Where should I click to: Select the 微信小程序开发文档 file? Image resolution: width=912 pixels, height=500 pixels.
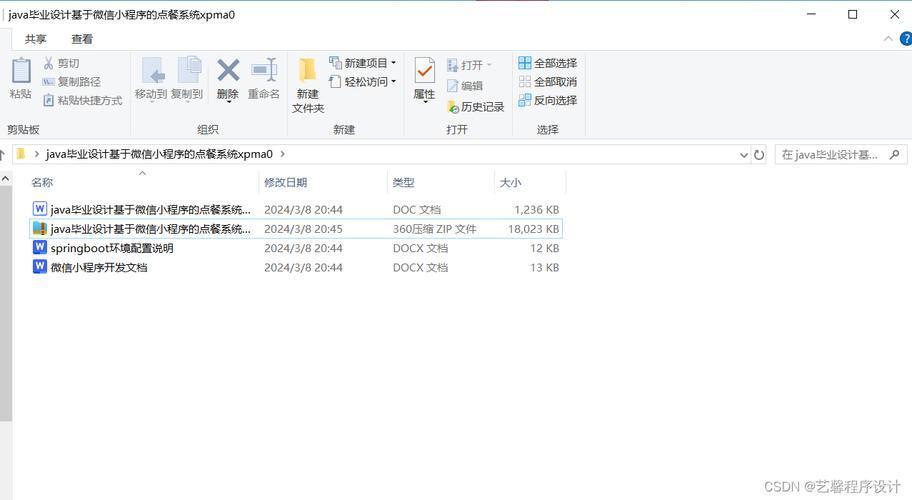[99, 267]
